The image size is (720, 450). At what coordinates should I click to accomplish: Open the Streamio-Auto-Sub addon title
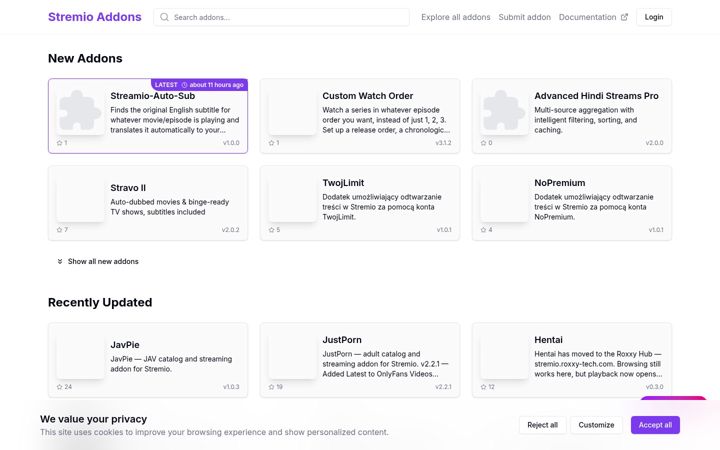(x=152, y=96)
